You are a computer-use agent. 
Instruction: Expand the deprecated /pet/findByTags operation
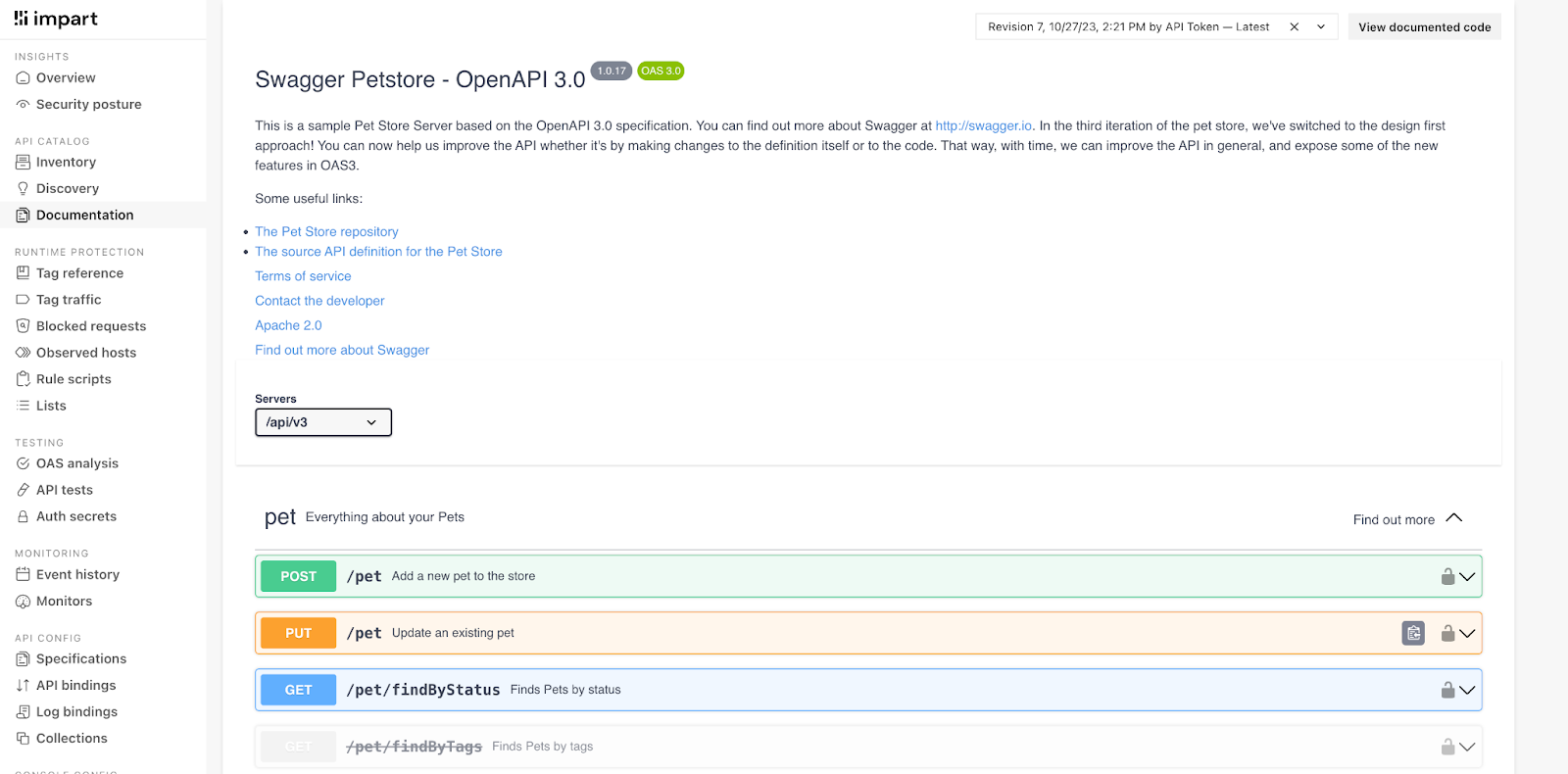(1467, 748)
